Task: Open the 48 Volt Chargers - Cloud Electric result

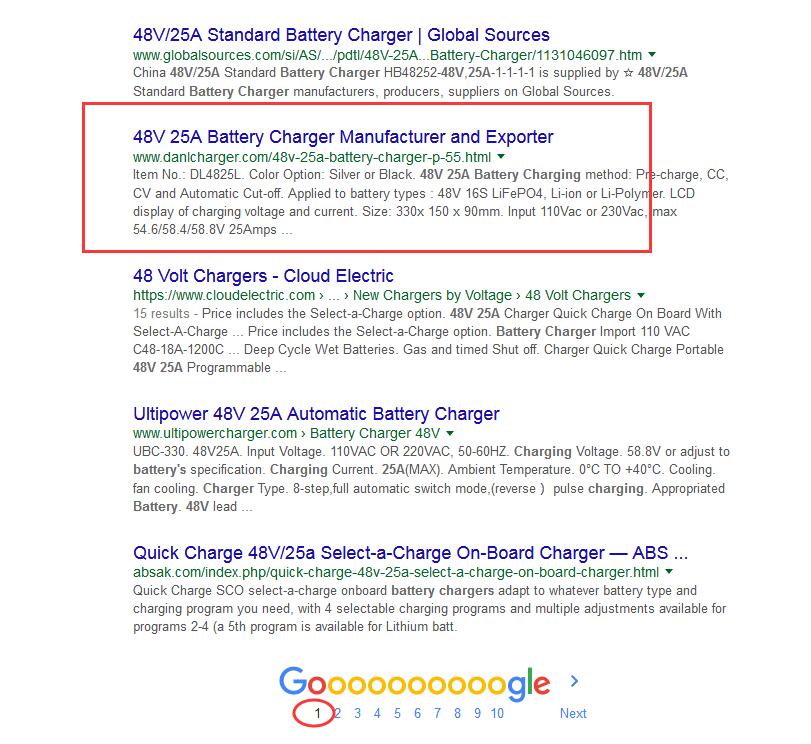Action: [263, 276]
